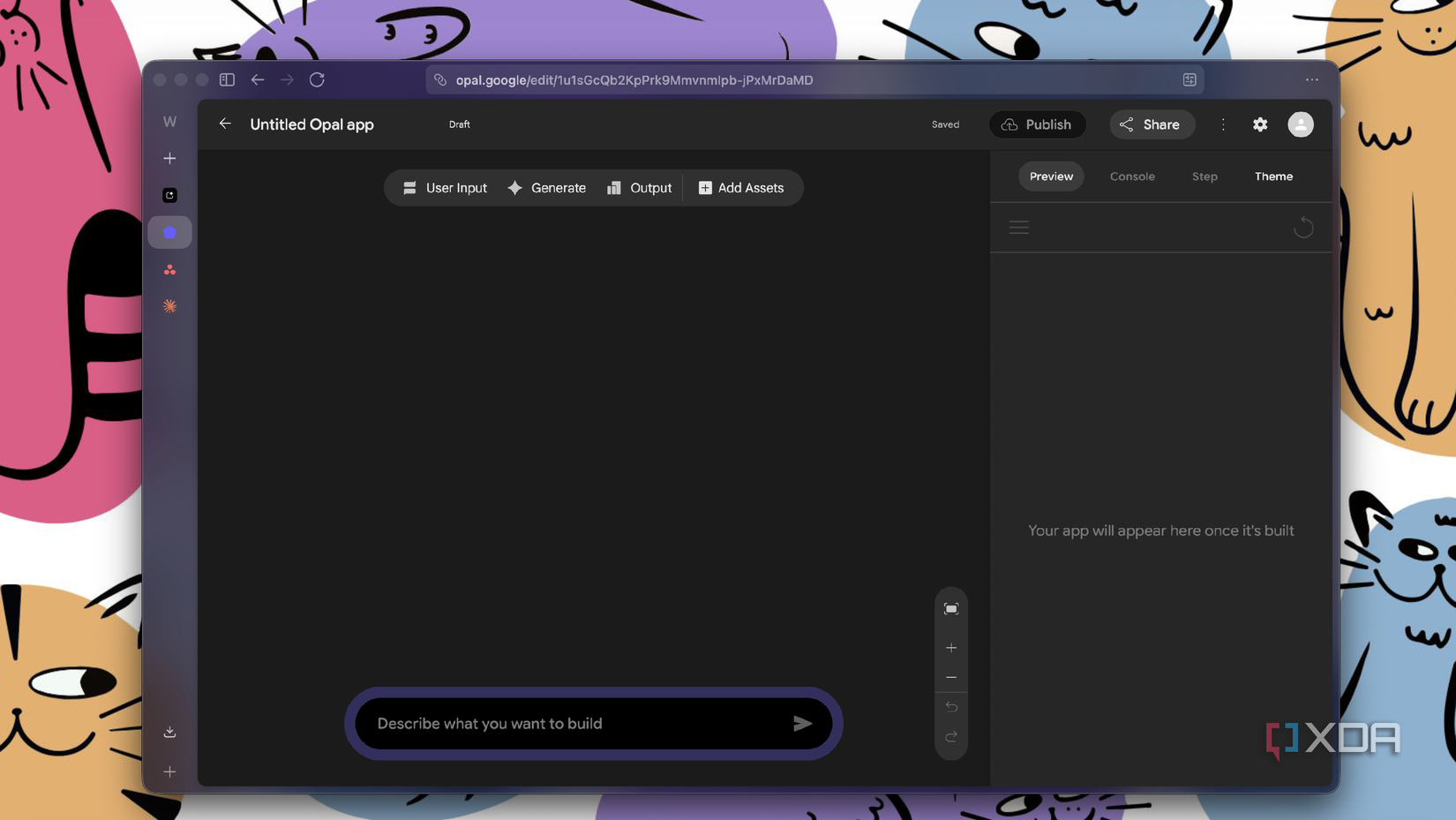The image size is (1456, 820).
Task: Click the browser sidebar toggle icon
Action: point(227,79)
